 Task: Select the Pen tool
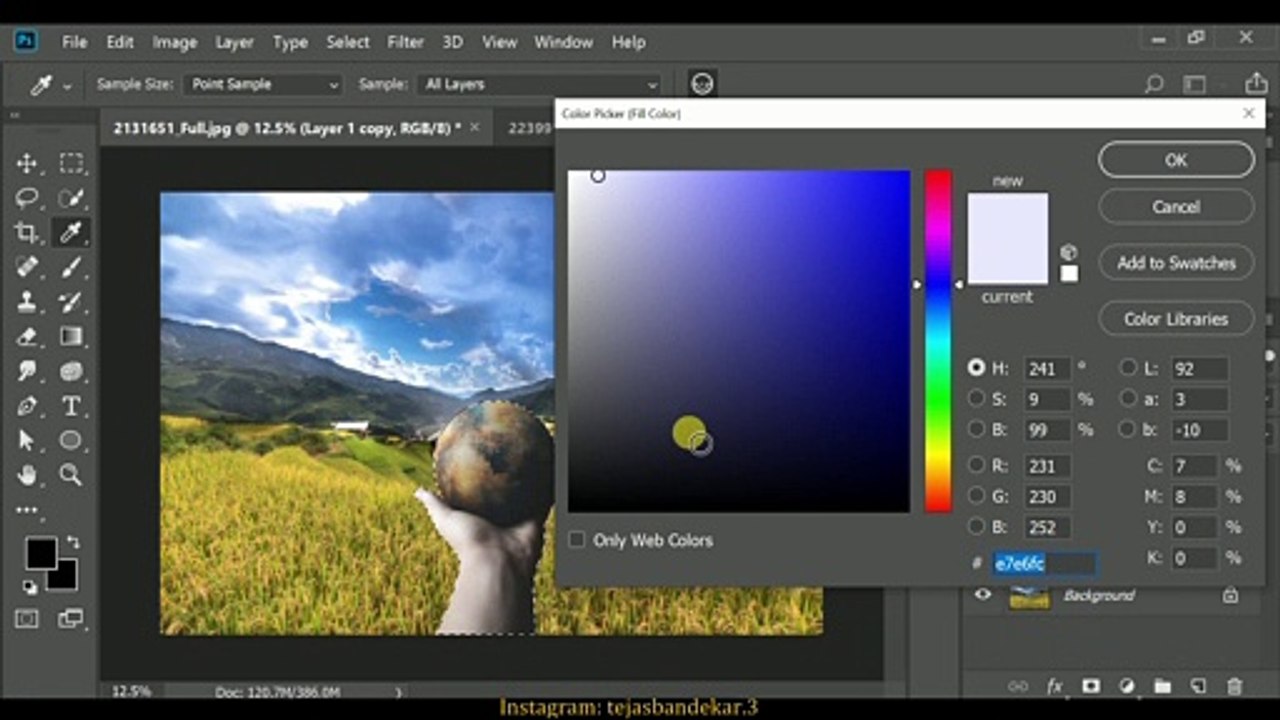(x=27, y=406)
